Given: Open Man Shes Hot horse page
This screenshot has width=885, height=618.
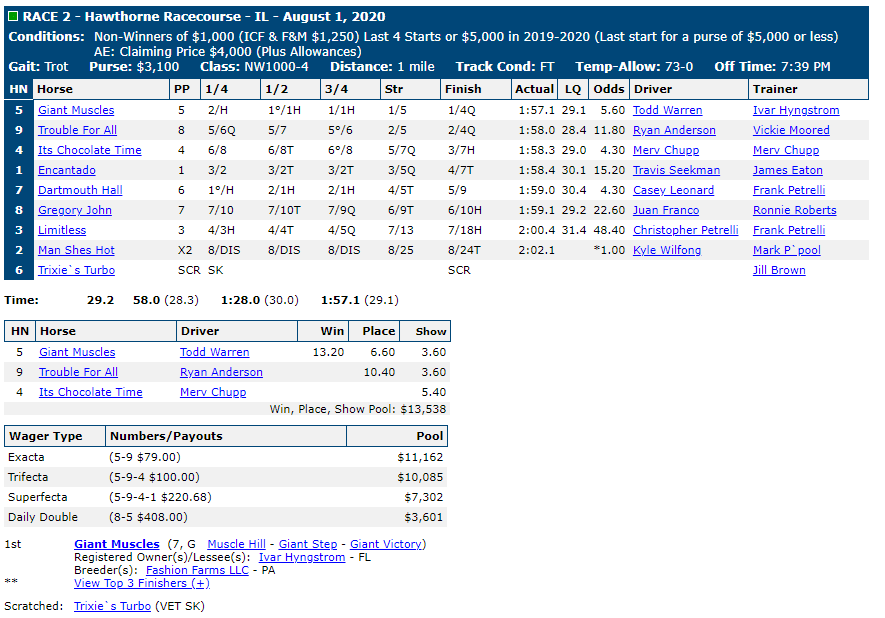Looking at the screenshot, I should coord(76,250).
